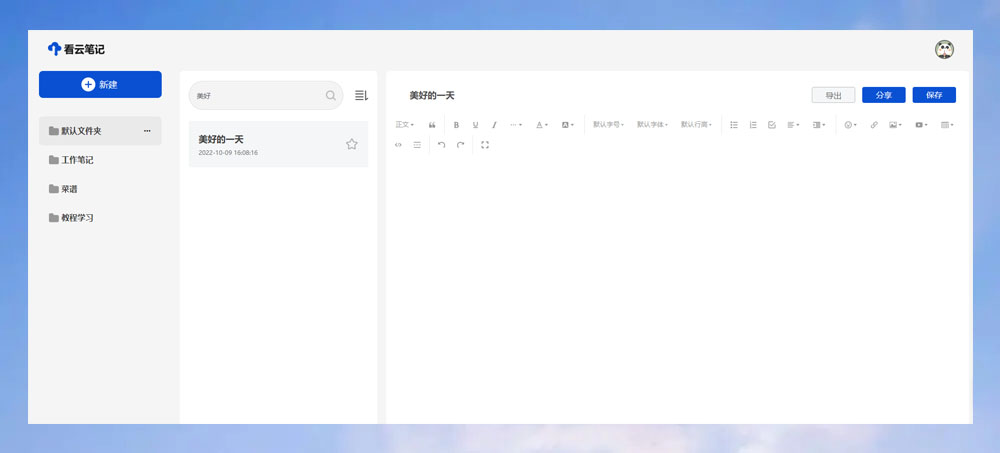Edit the note title 美好的一天

click(432, 96)
